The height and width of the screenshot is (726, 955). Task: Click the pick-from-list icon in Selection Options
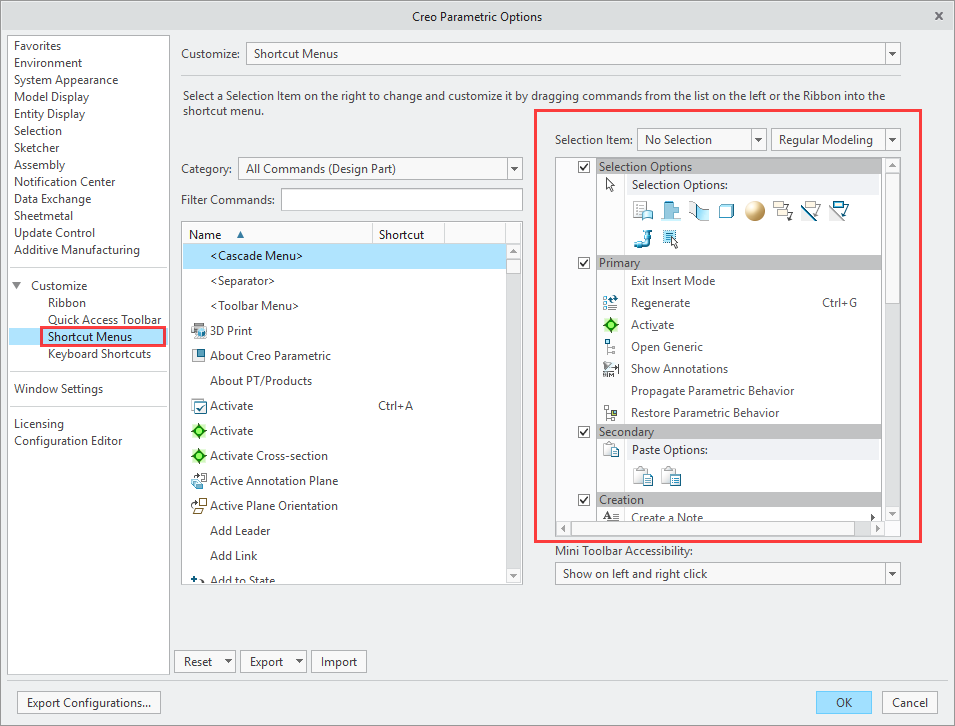643,211
